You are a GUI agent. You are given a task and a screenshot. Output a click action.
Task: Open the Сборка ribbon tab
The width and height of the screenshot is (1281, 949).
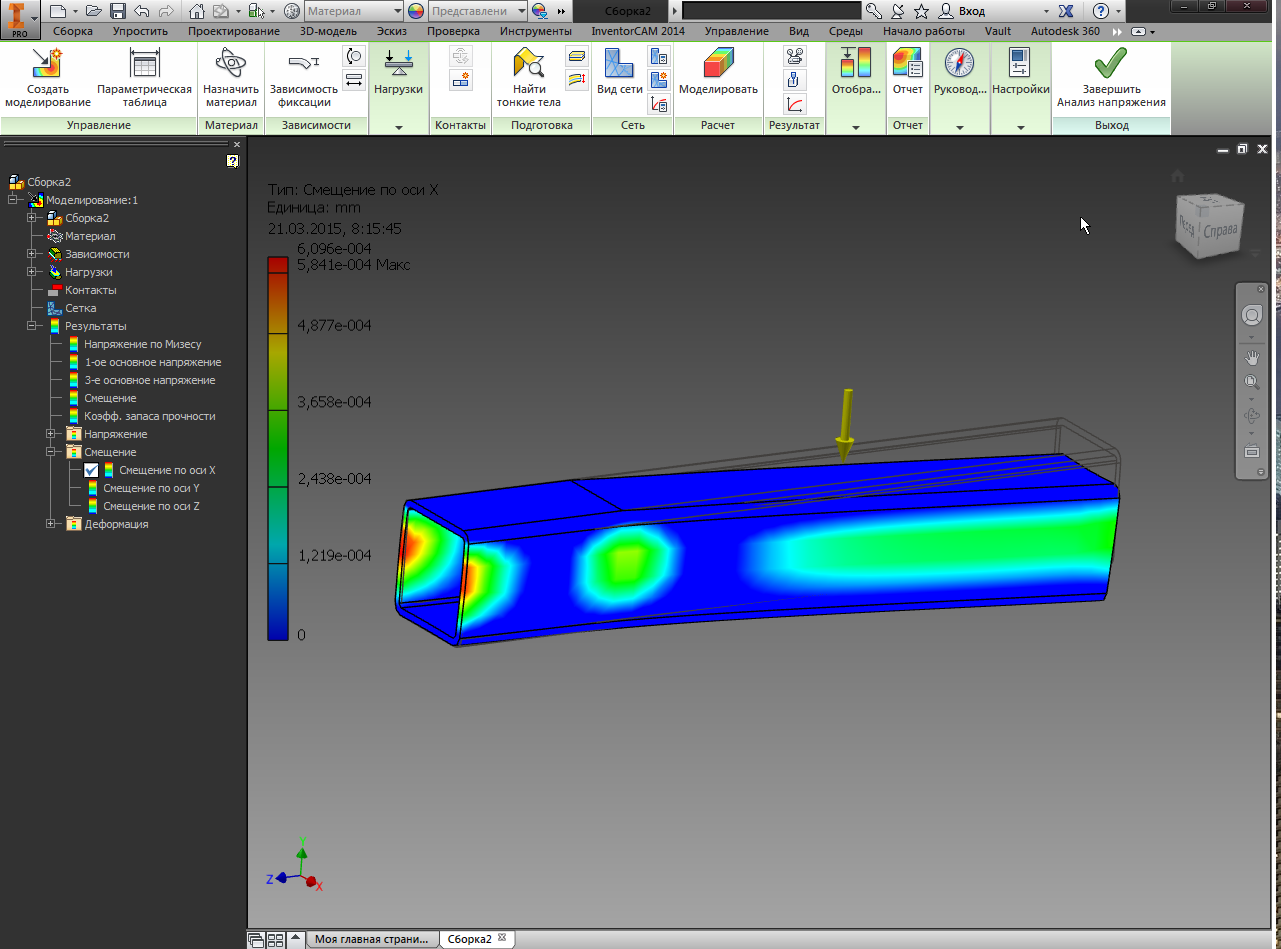(x=73, y=31)
